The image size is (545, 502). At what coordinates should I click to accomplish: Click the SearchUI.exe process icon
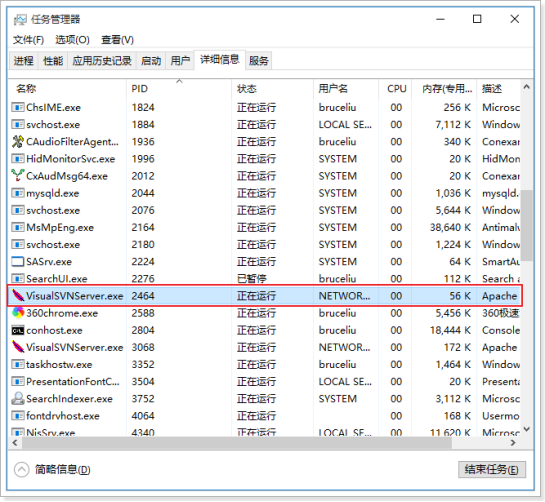[18, 278]
